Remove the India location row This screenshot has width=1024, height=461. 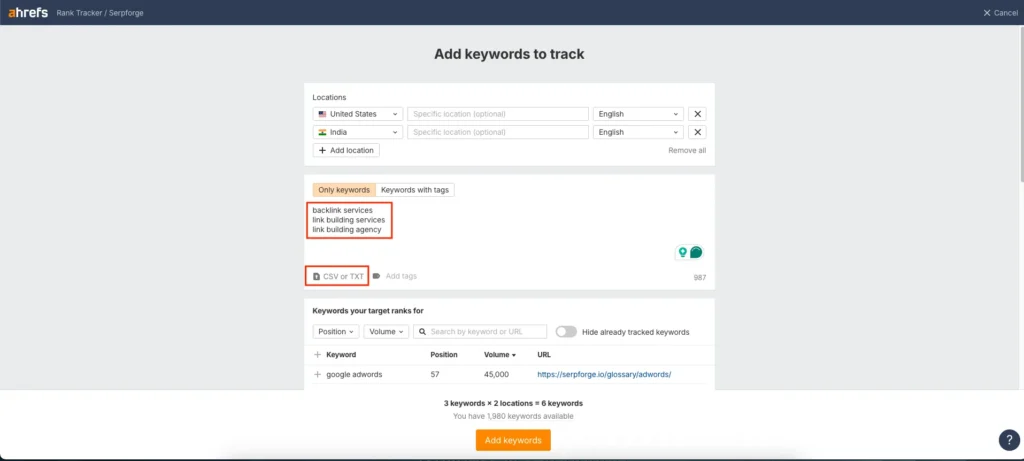pos(698,132)
